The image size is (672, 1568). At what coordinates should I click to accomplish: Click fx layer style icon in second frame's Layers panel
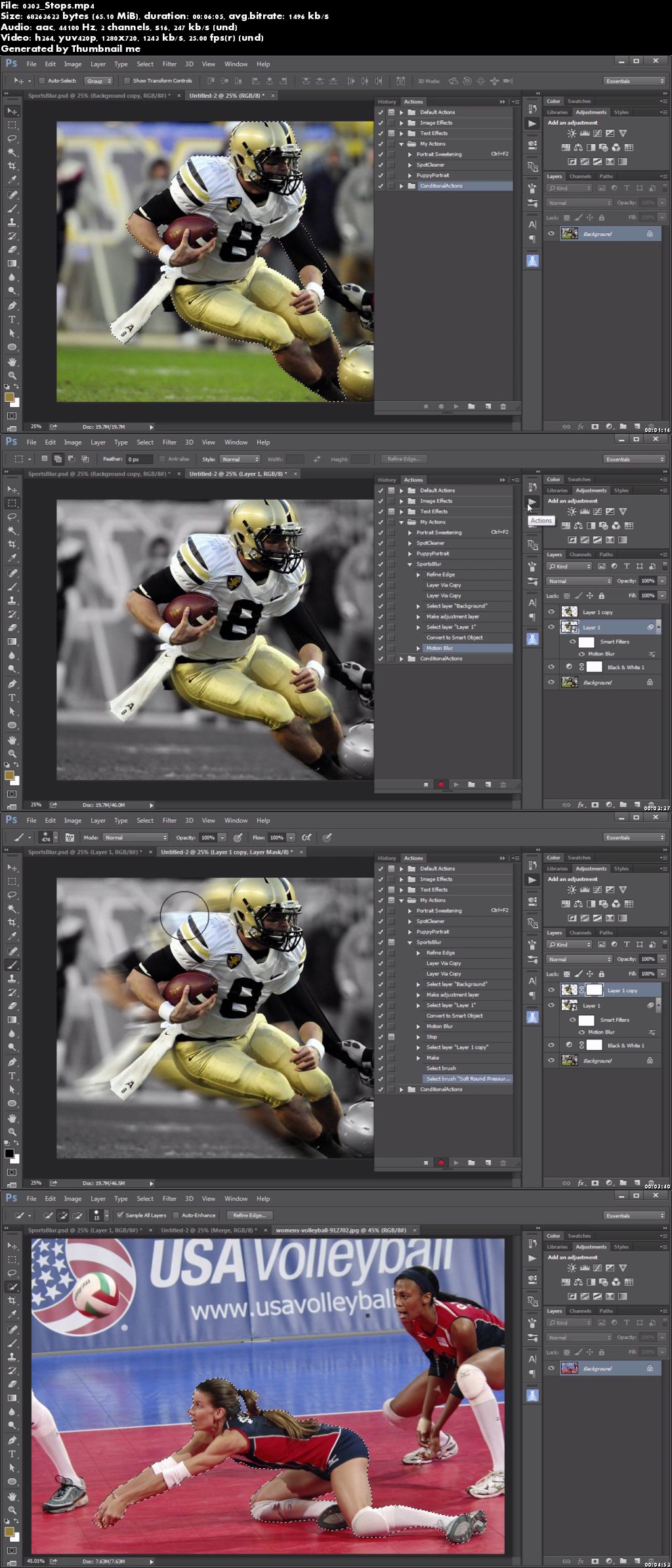pos(580,804)
